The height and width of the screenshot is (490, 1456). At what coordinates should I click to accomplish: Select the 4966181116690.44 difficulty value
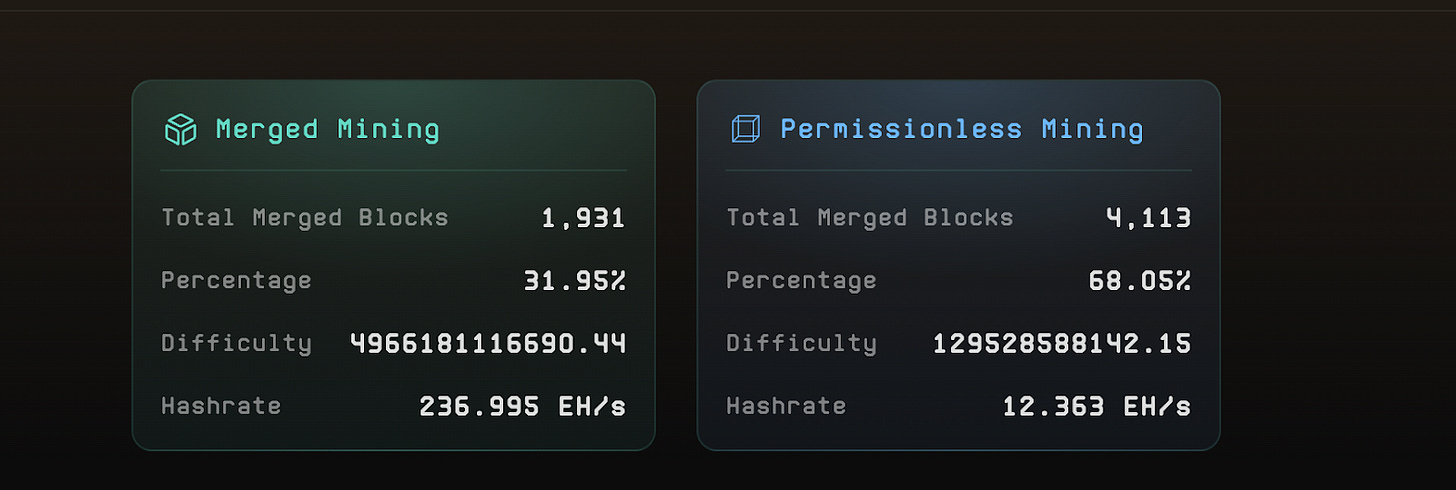point(488,344)
